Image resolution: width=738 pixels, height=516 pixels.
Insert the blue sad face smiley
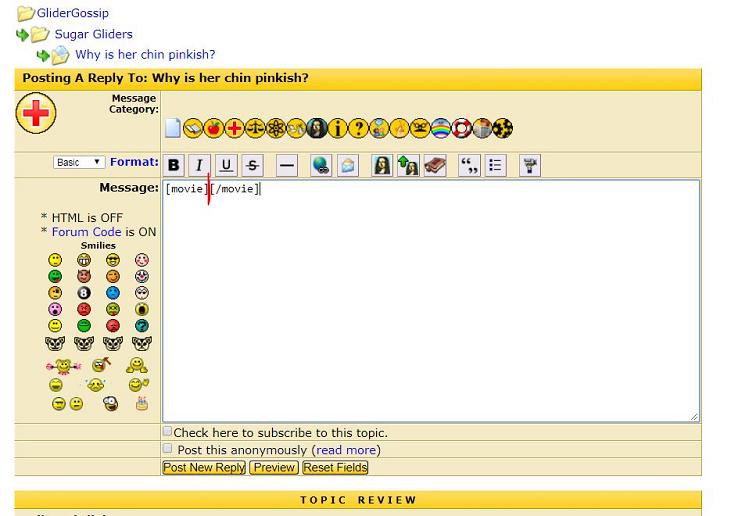point(113,293)
